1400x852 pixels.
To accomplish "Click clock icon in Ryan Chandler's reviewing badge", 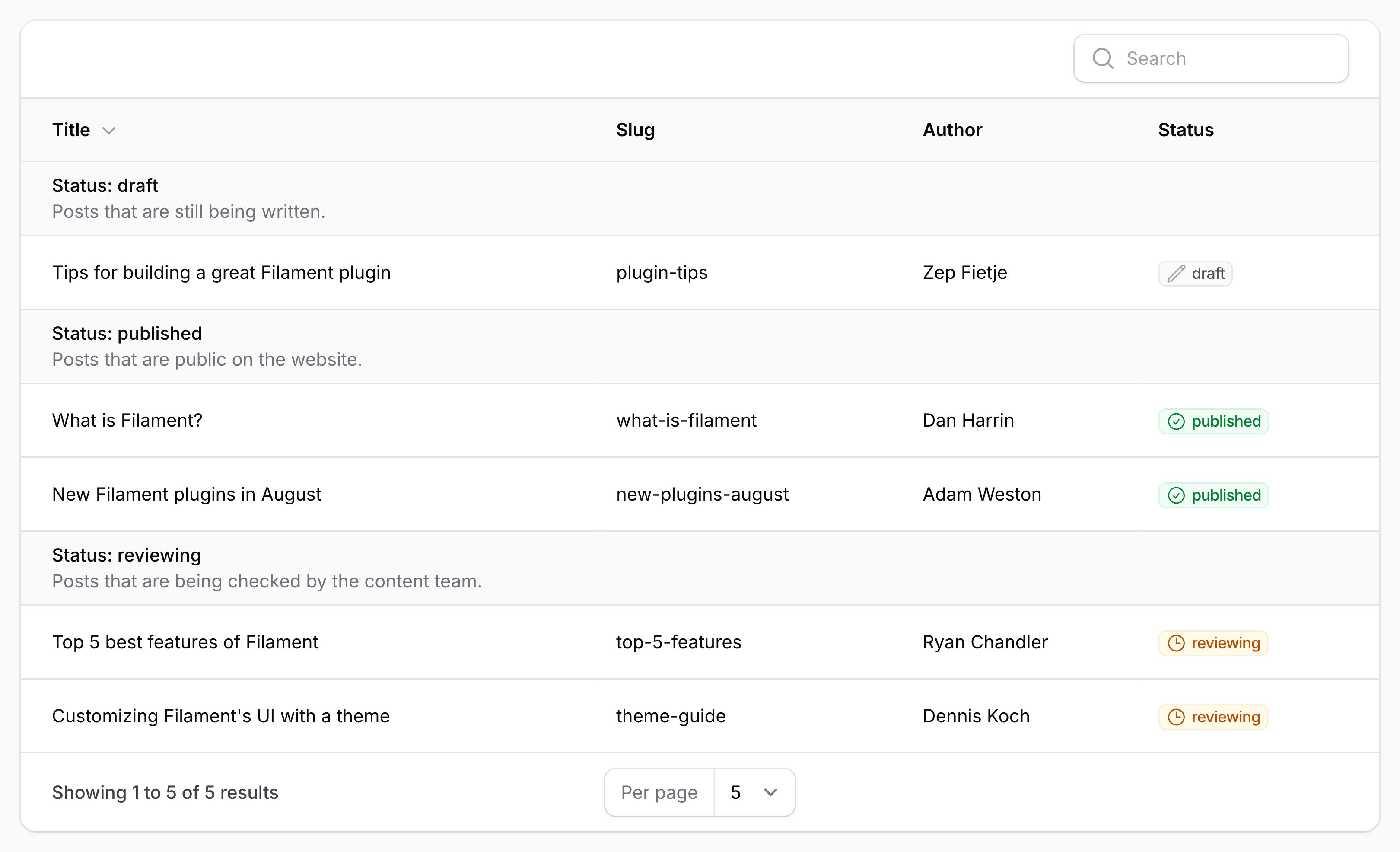I will point(1176,643).
